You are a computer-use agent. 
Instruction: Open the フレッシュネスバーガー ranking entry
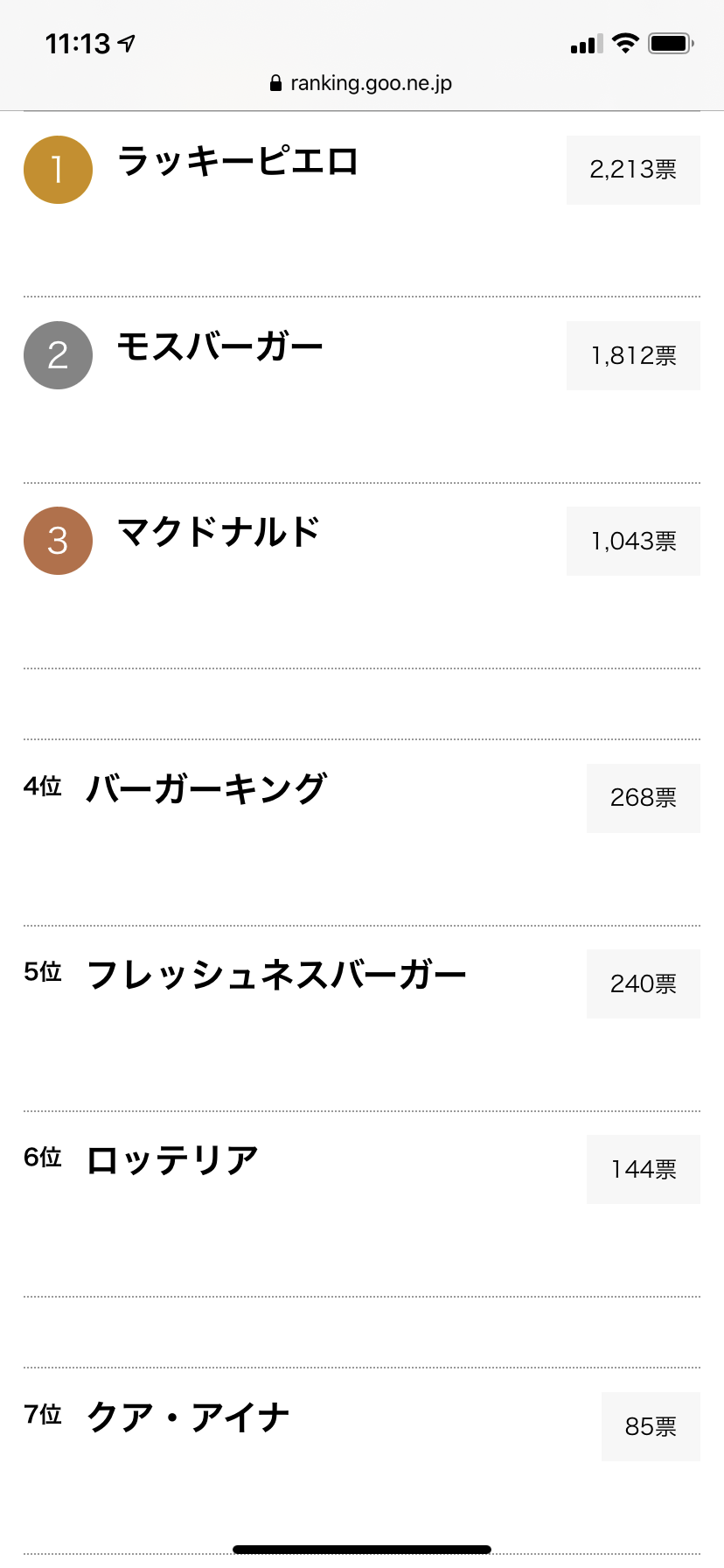(x=276, y=975)
